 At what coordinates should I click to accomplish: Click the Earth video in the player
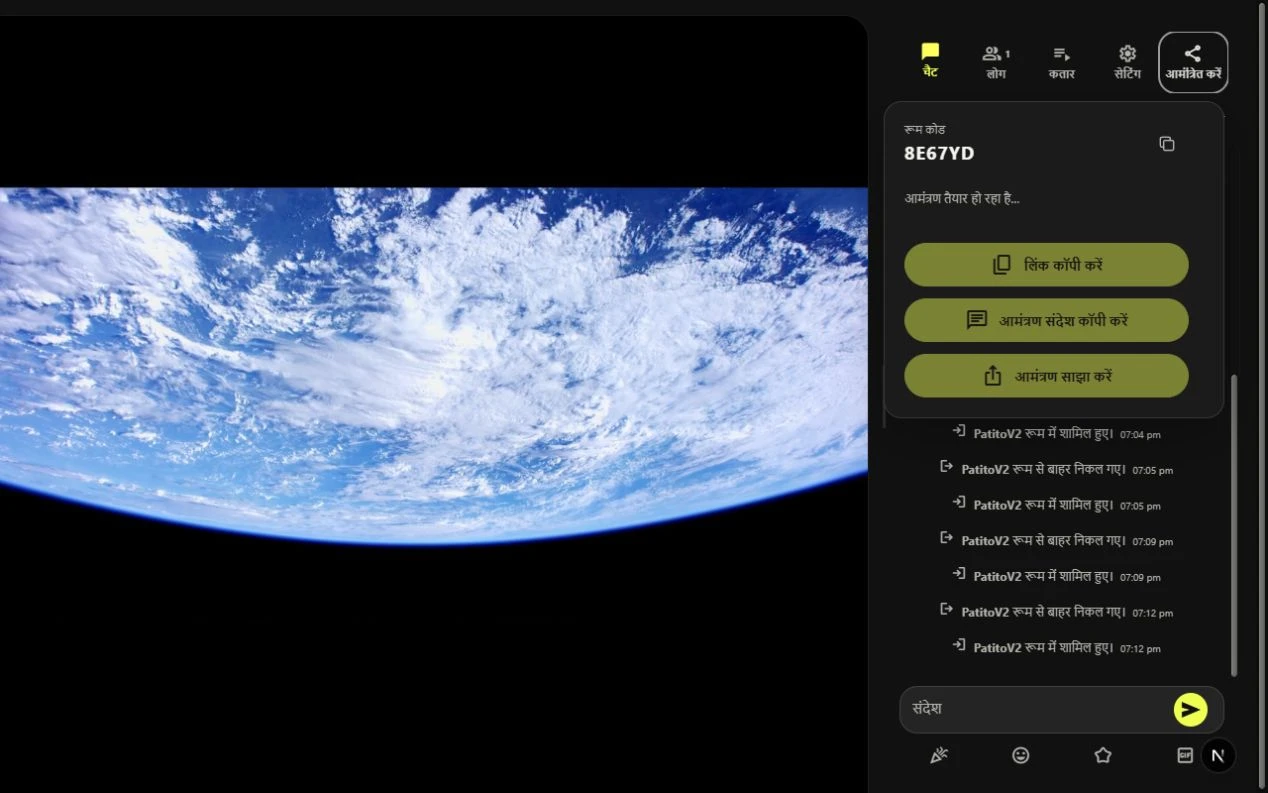(433, 366)
